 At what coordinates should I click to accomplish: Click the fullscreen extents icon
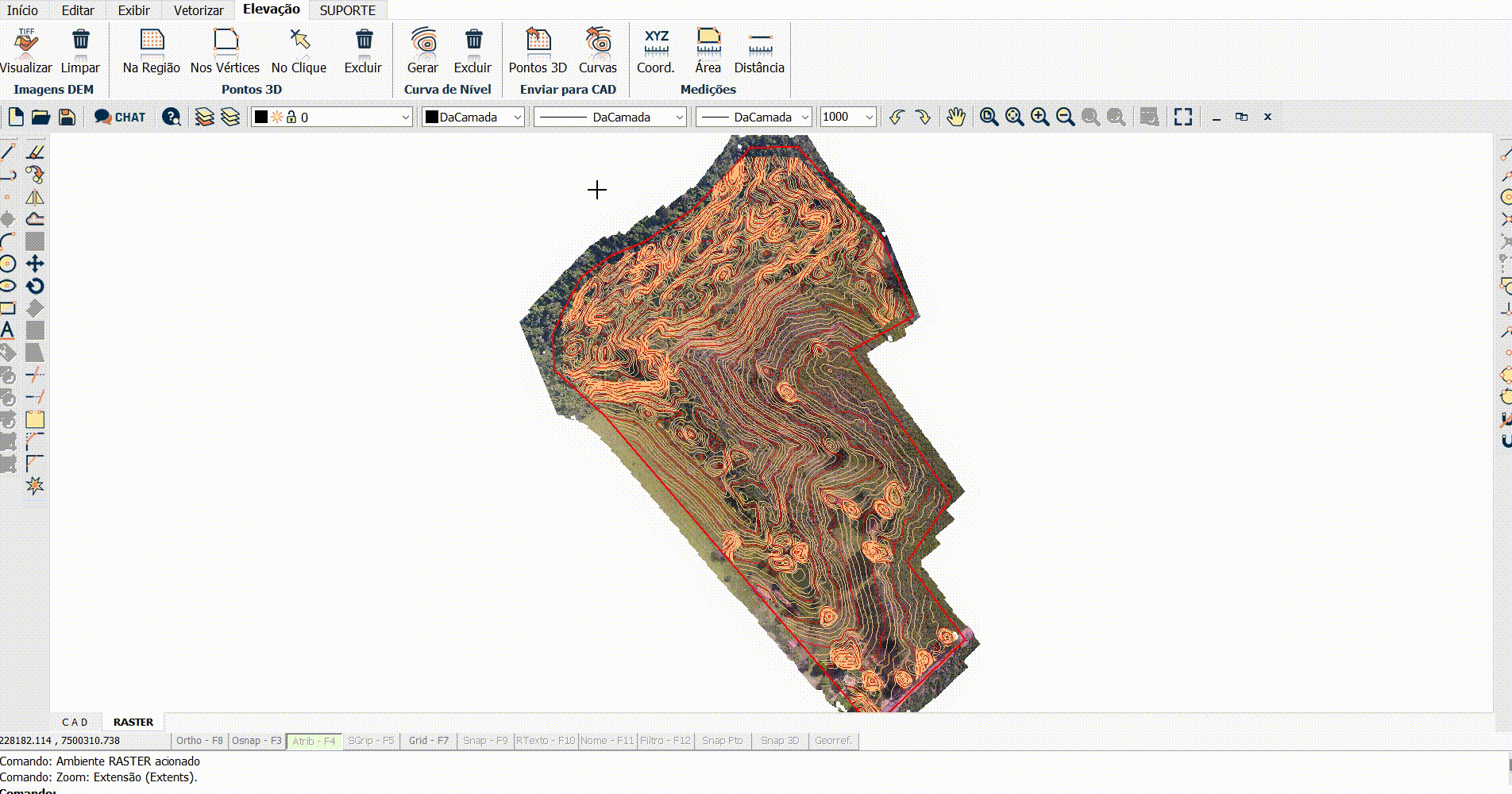point(1182,118)
